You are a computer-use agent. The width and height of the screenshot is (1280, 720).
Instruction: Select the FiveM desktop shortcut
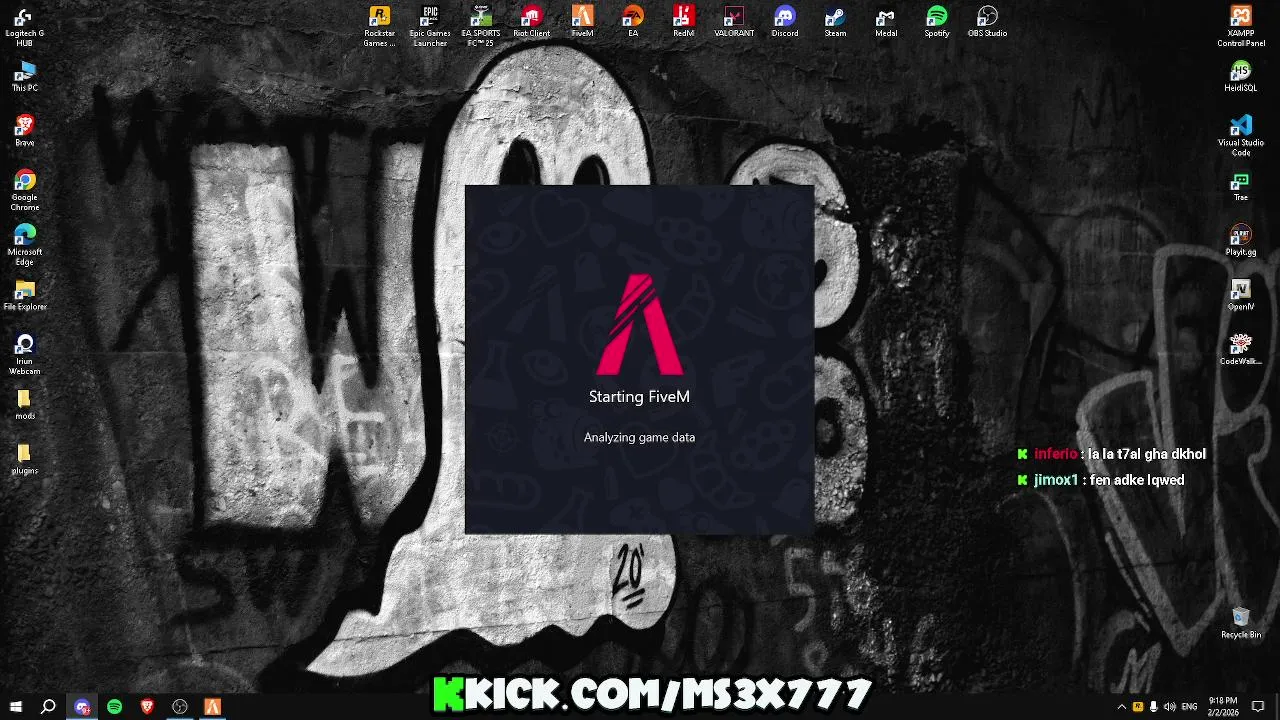[x=582, y=22]
